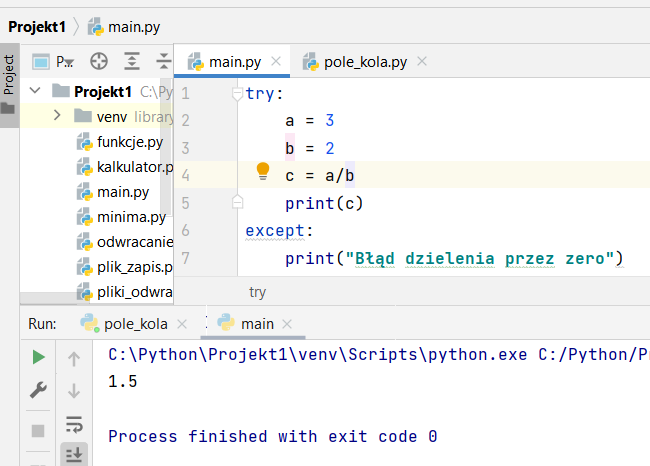Click main.py in the breadcrumb bar
The height and width of the screenshot is (466, 650).
tap(124, 27)
